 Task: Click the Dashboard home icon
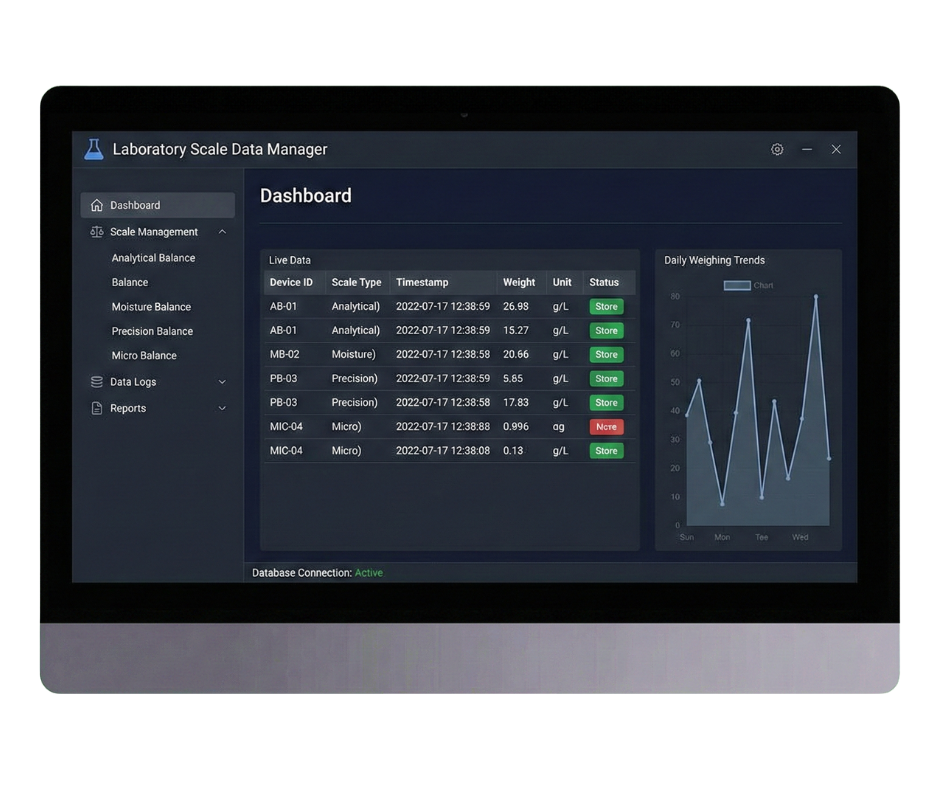tap(97, 205)
